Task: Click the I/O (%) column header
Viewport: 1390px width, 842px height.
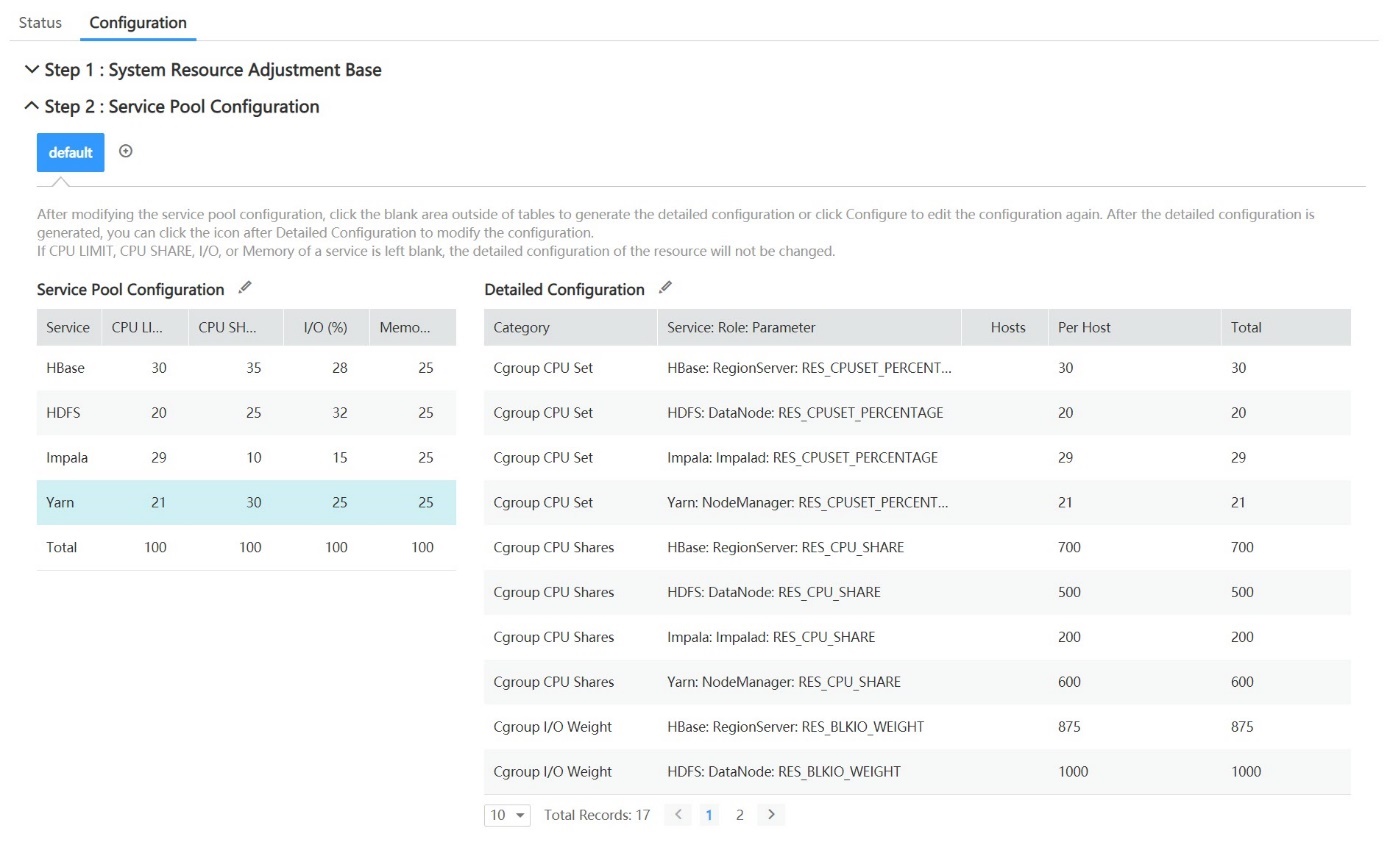Action: click(x=325, y=327)
